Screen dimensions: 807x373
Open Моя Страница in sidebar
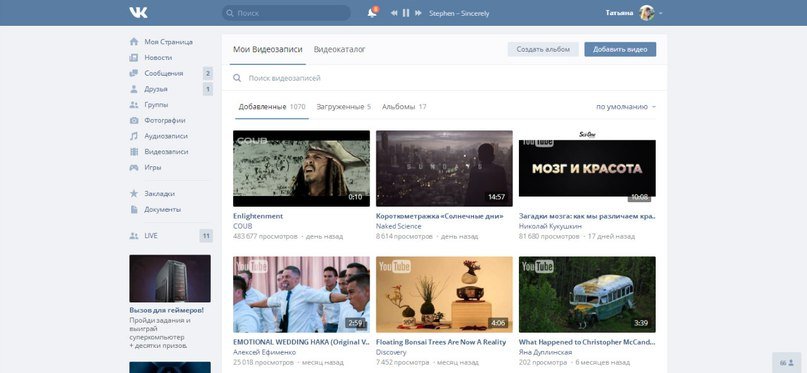click(168, 42)
